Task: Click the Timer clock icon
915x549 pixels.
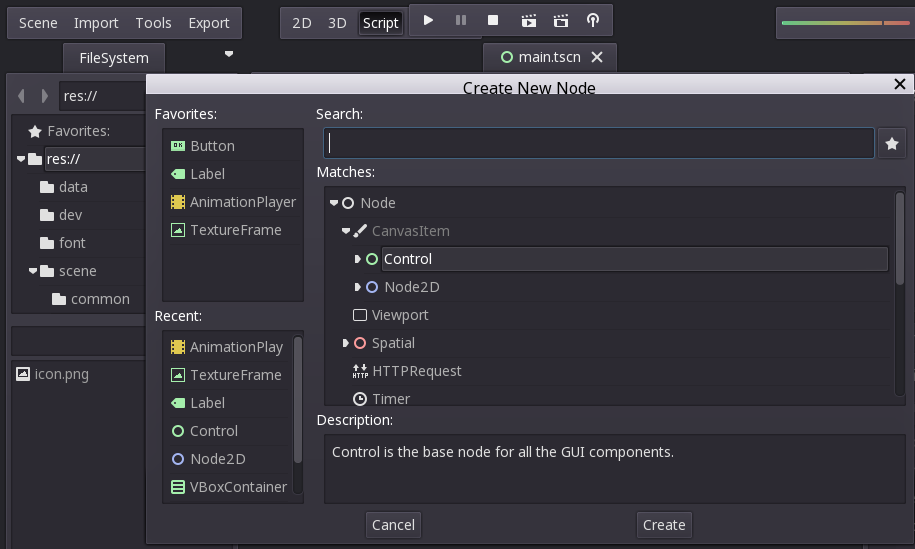Action: click(360, 399)
